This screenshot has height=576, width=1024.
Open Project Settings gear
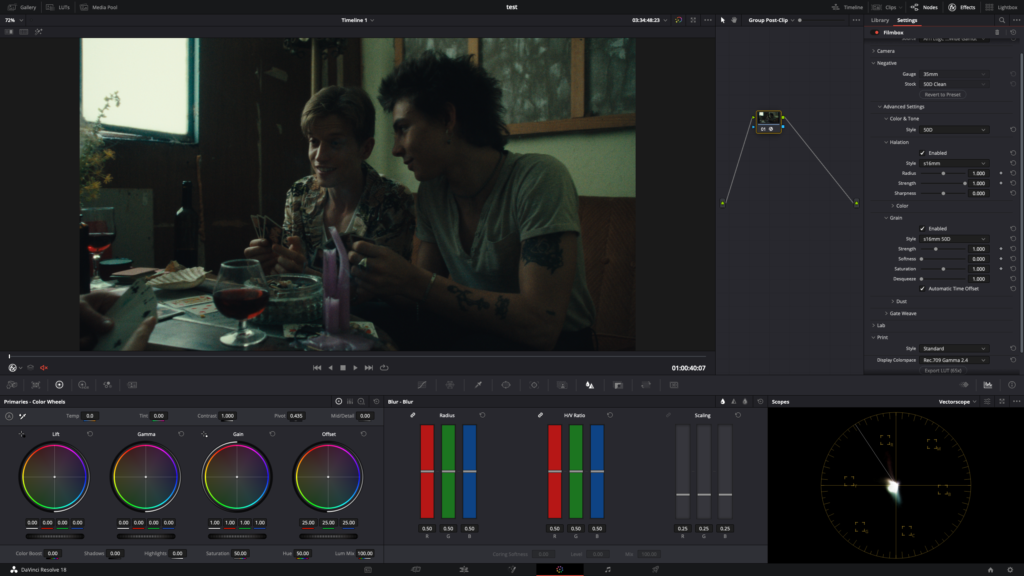(1010, 570)
